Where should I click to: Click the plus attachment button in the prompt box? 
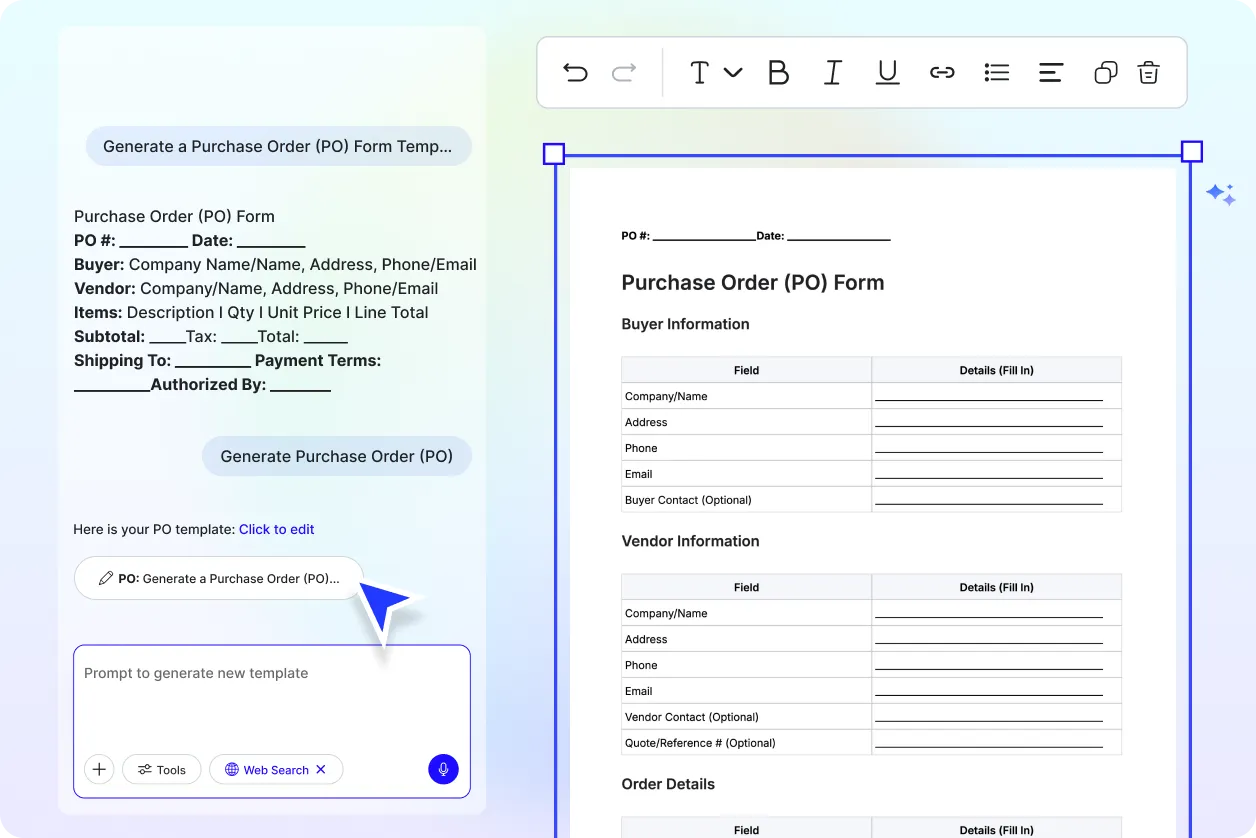click(99, 769)
